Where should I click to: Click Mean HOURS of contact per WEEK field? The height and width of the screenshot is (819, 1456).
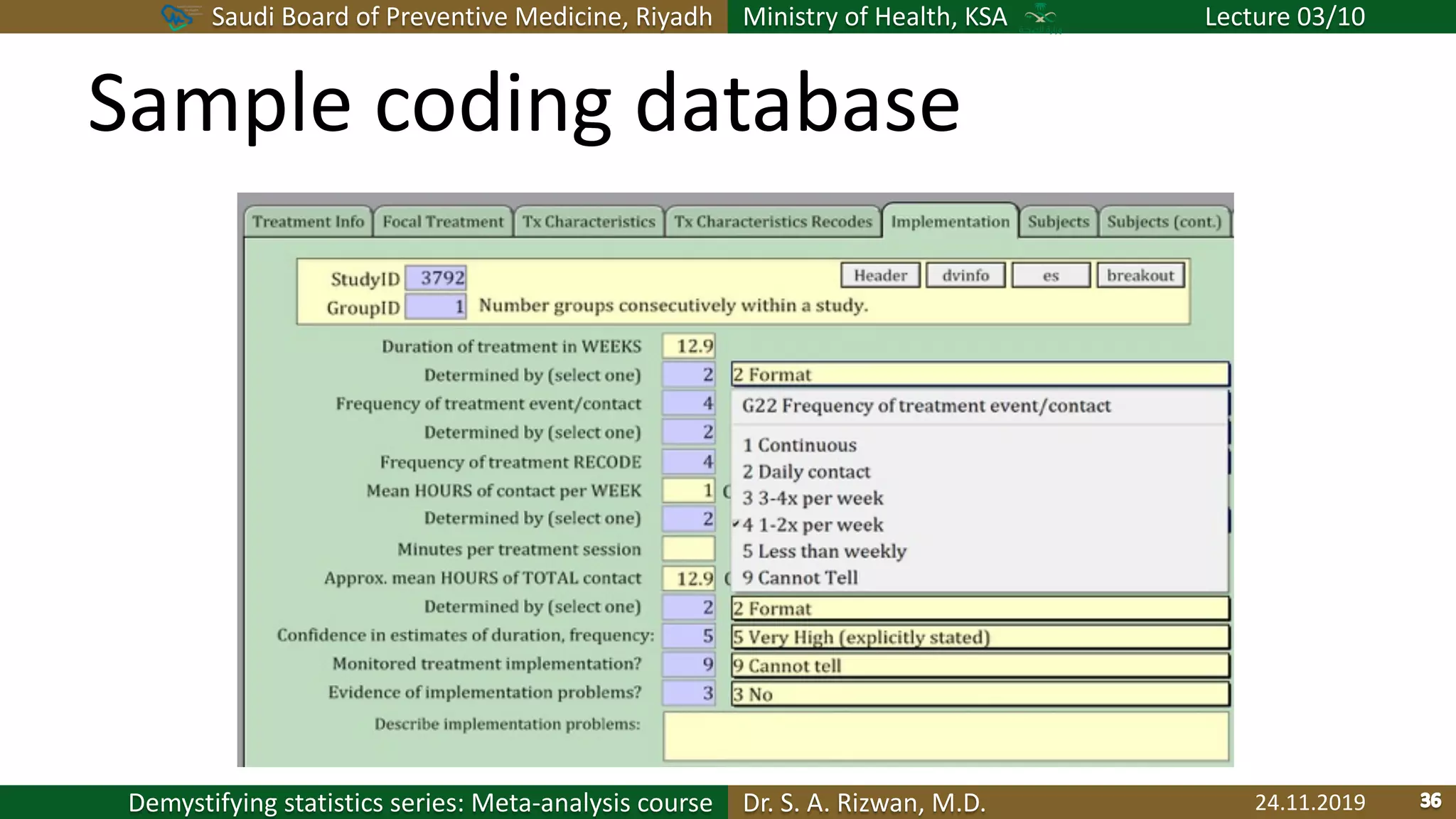coord(688,491)
